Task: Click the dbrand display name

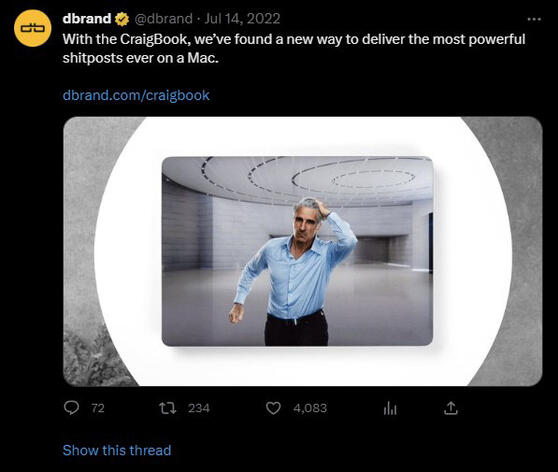Action: [x=86, y=19]
